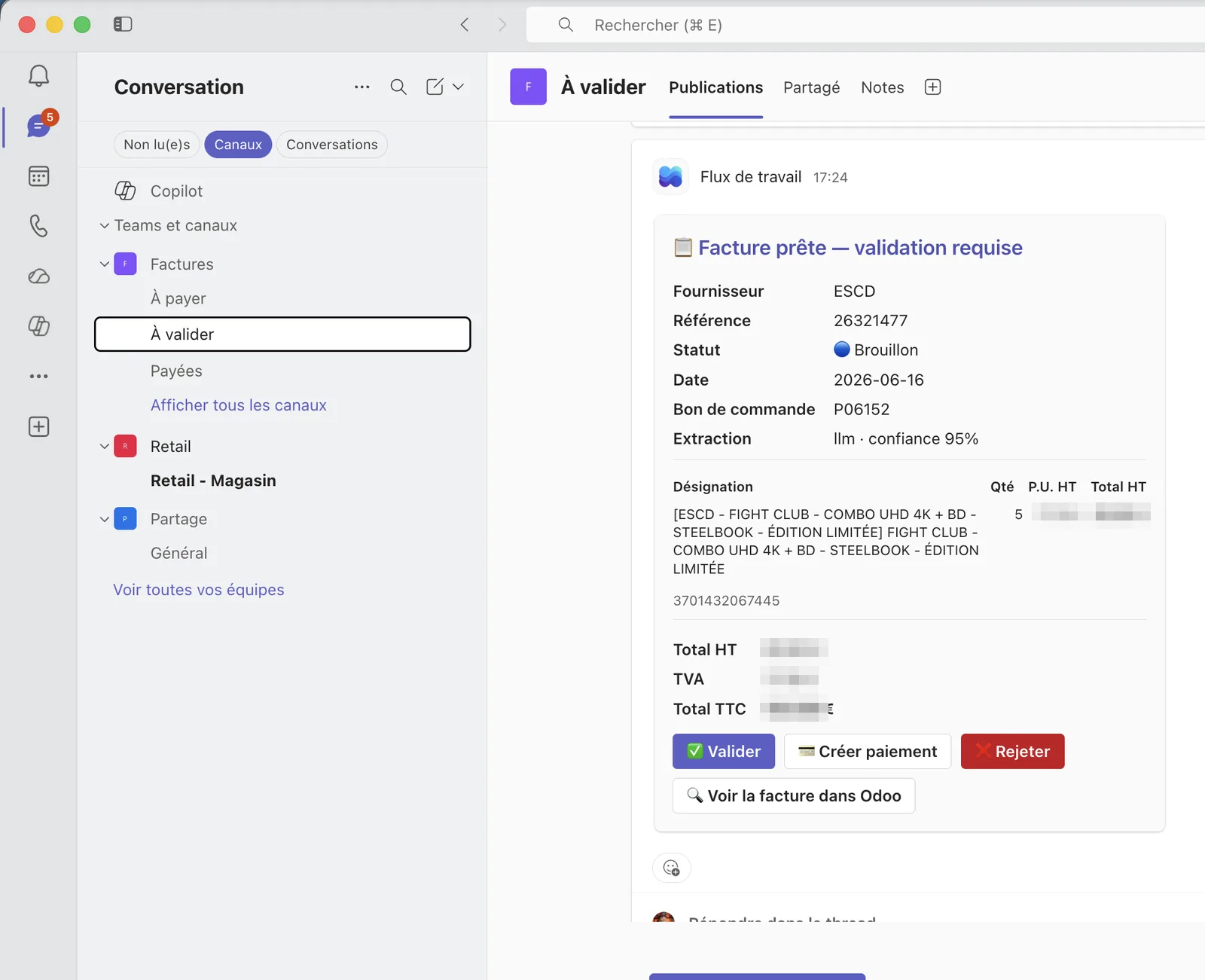Screen dimensions: 1205x980
Task: Add a reaction with the emoji icon
Action: [671, 868]
